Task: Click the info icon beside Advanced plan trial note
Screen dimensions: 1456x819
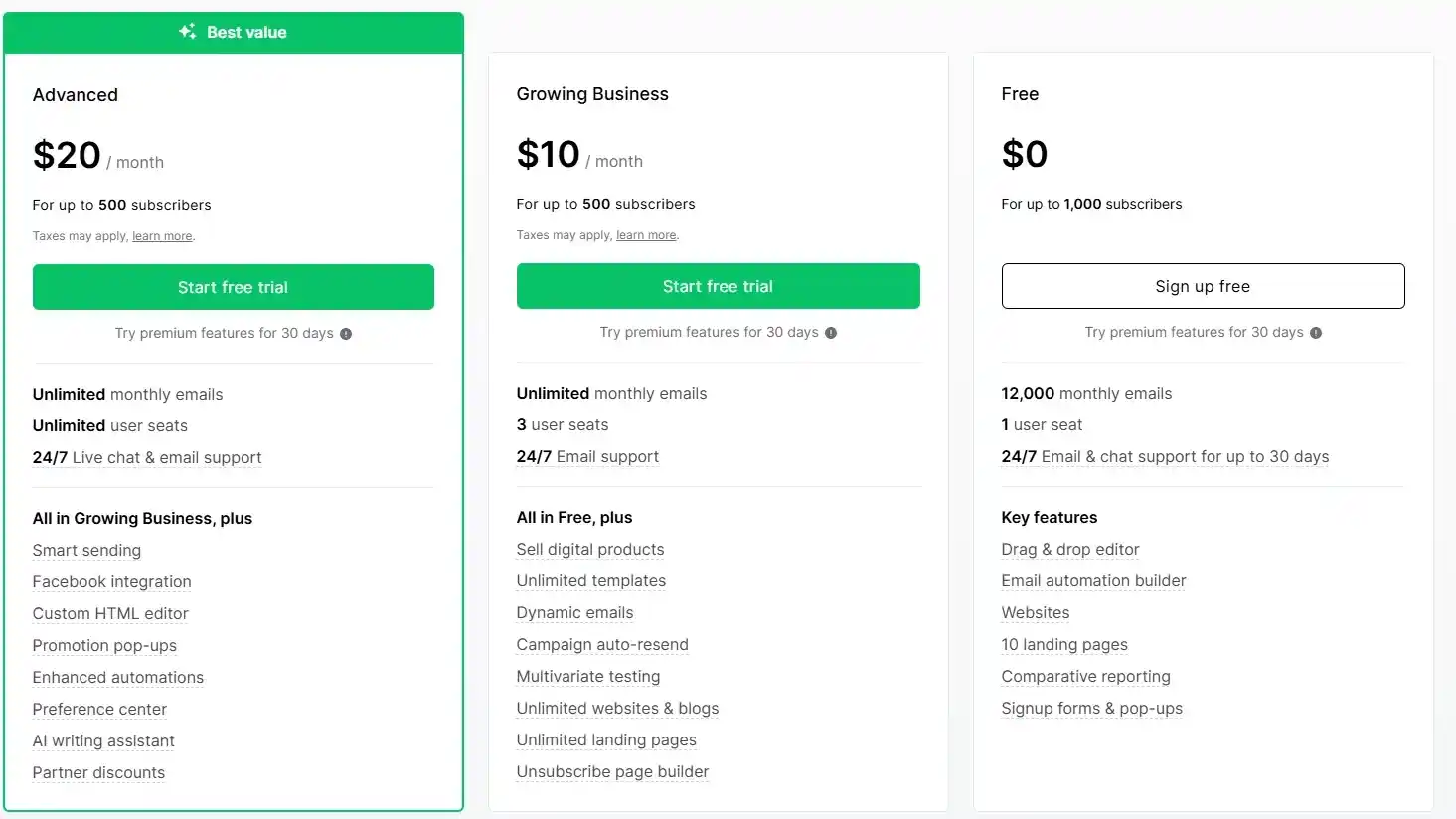Action: (345, 333)
